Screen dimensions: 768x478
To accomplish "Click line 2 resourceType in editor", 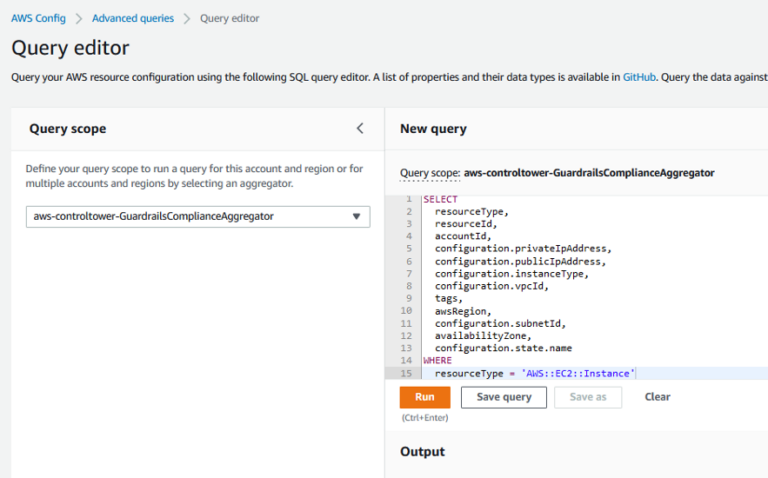I will [472, 212].
